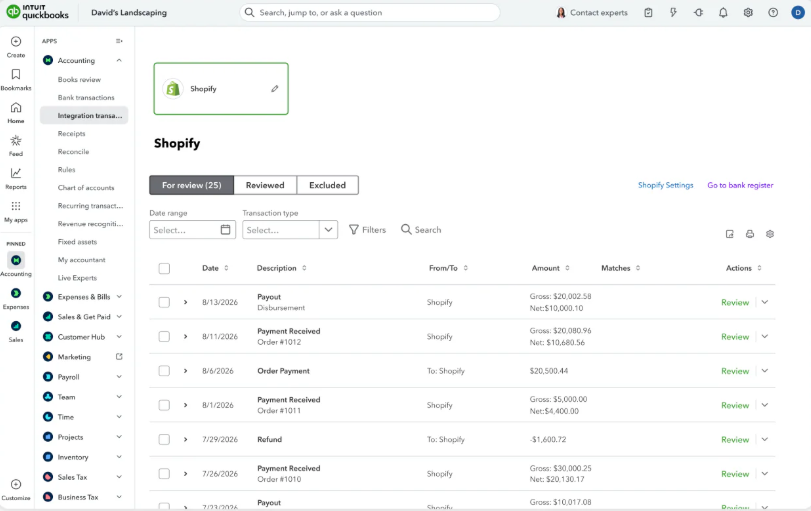Collapse the Accounting section chevron
Image resolution: width=811 pixels, height=511 pixels.
(x=119, y=61)
